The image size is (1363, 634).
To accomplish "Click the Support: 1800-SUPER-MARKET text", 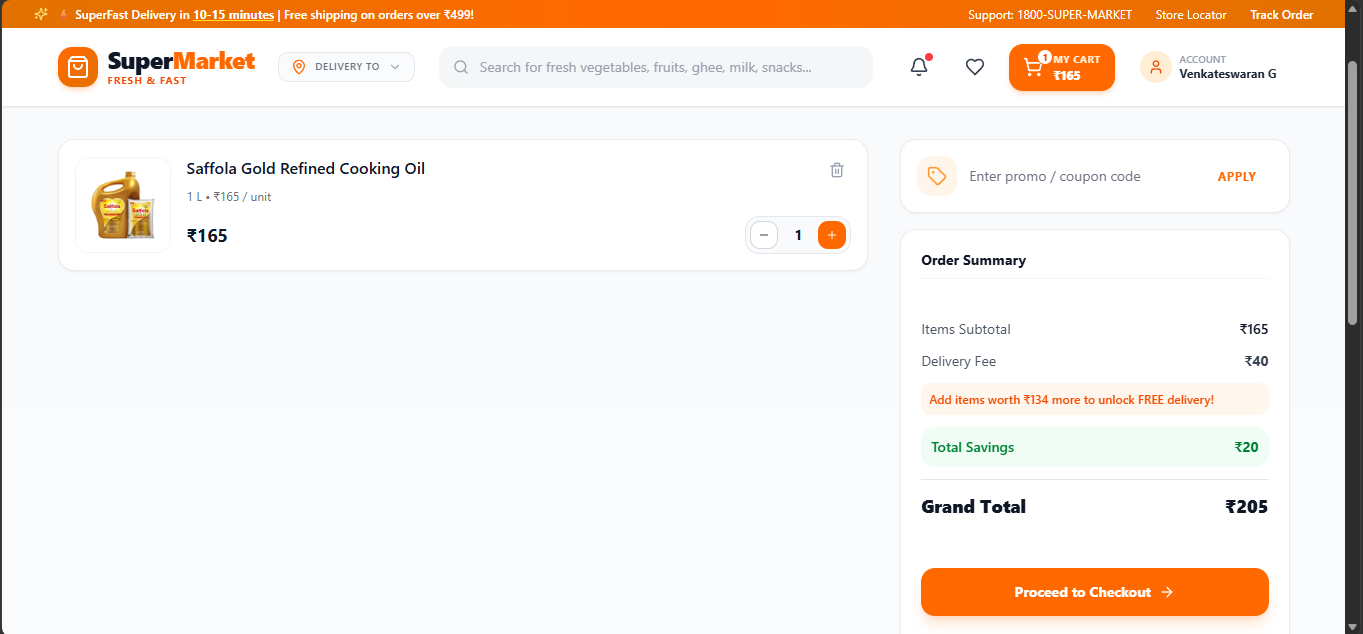I will pos(1050,14).
